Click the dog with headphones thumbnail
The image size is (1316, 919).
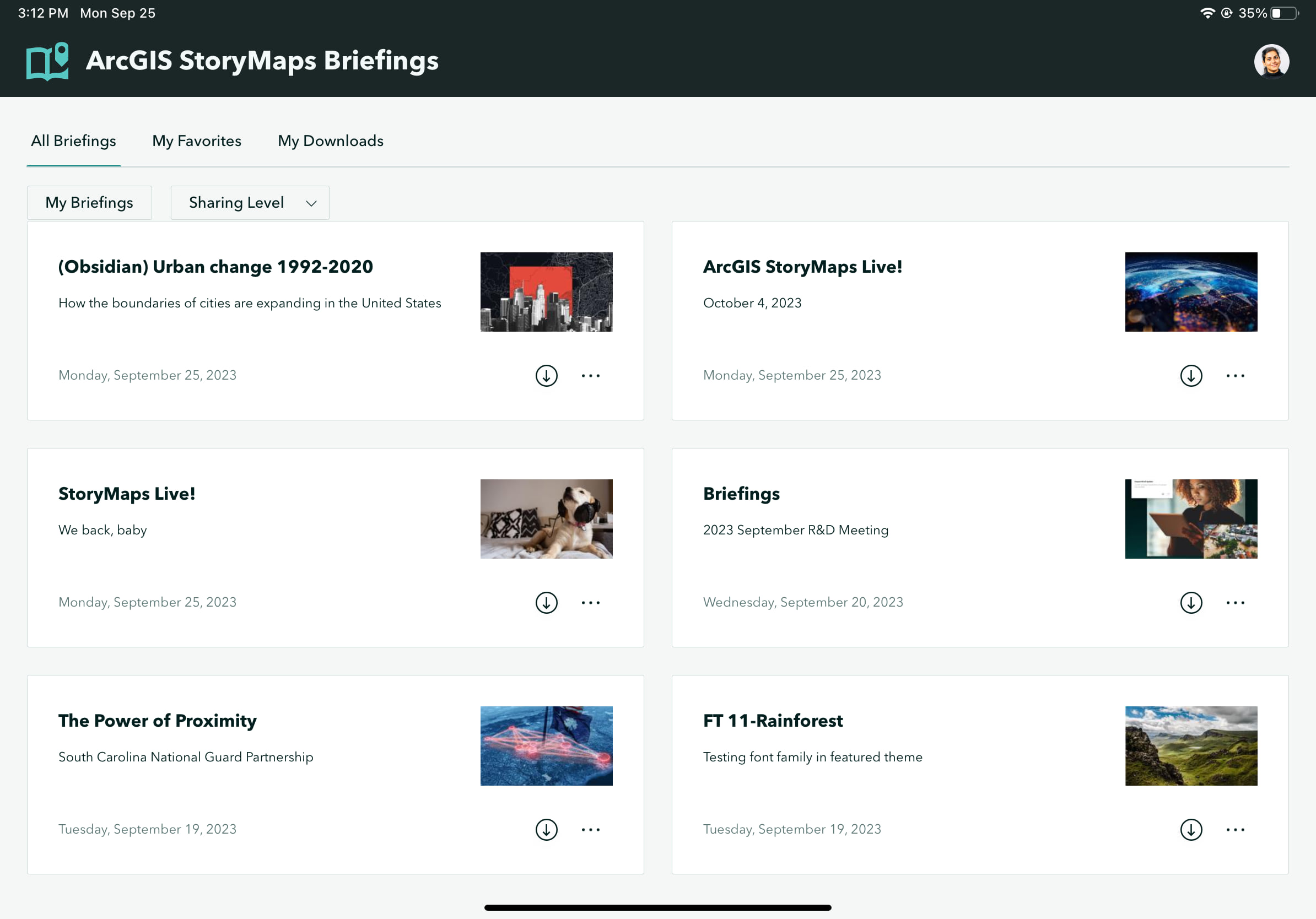[x=546, y=519]
